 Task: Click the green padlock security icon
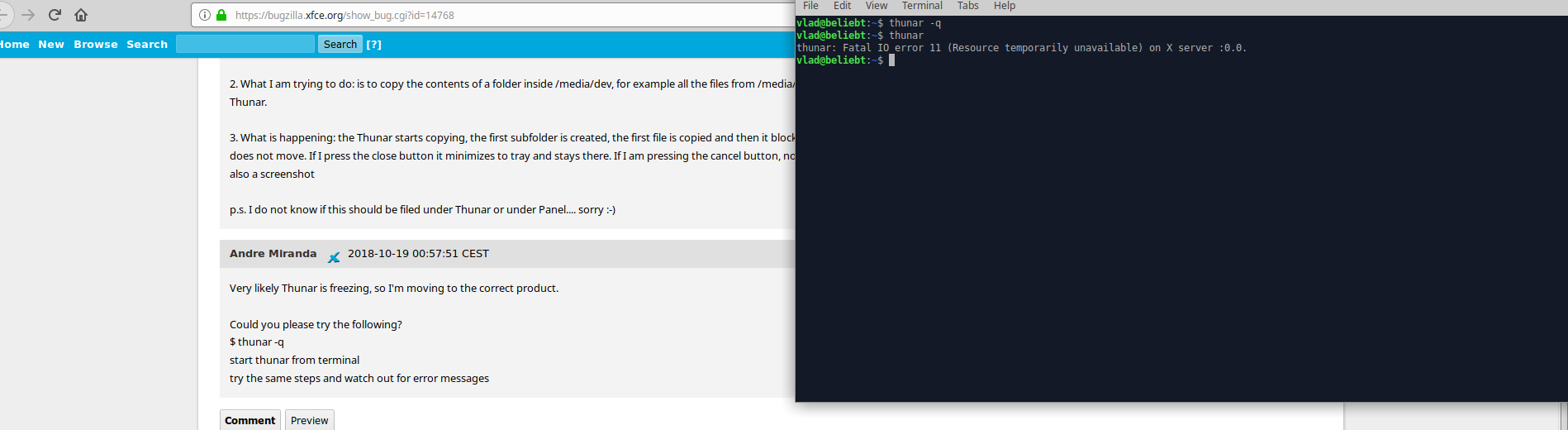click(x=221, y=15)
